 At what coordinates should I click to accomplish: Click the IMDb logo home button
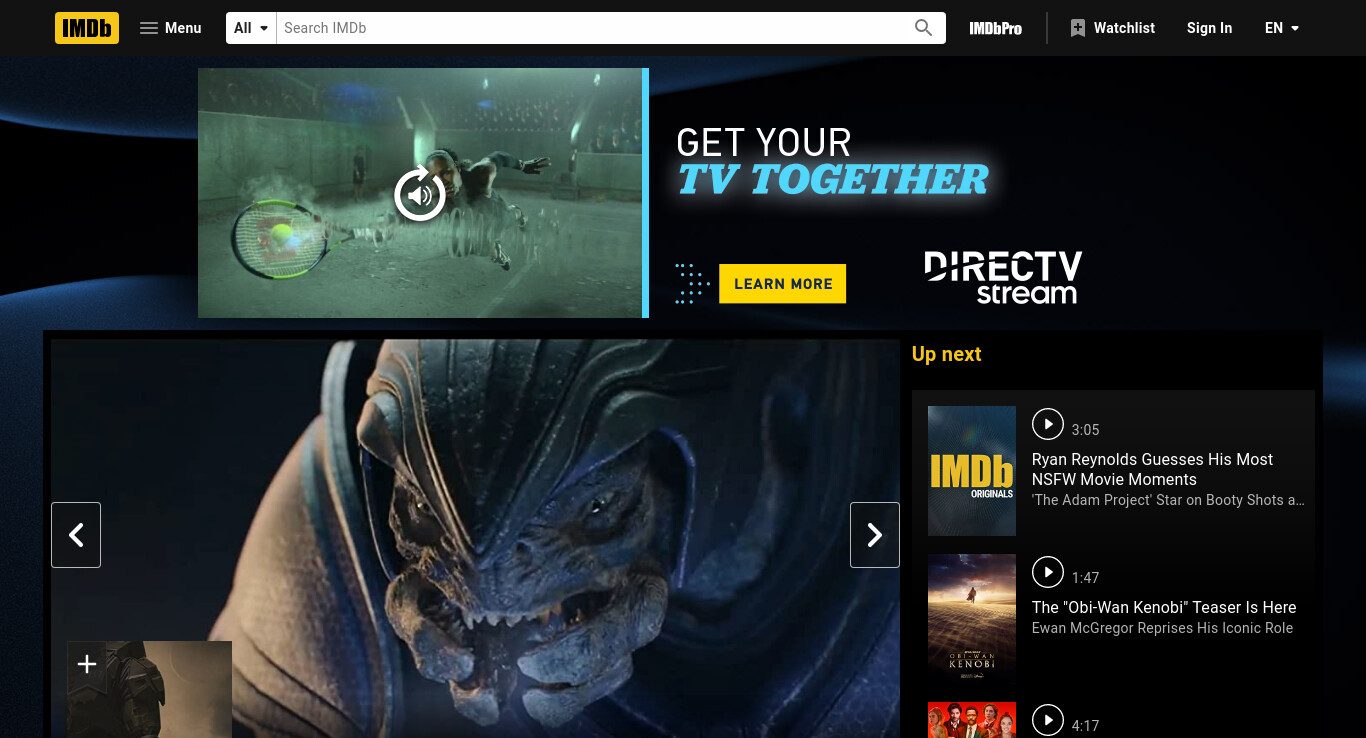(x=87, y=28)
